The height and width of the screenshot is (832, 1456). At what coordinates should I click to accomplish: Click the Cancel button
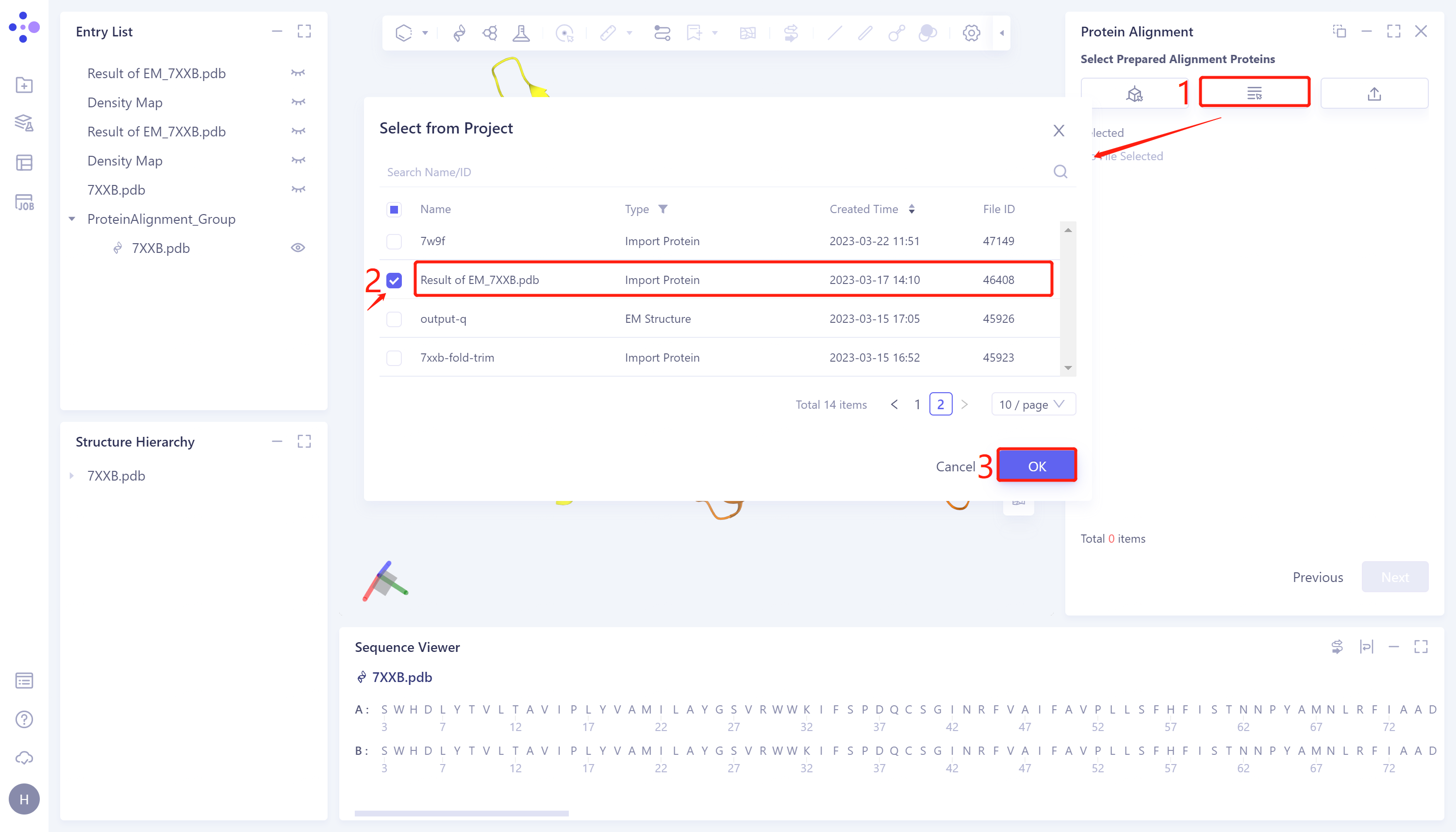955,466
